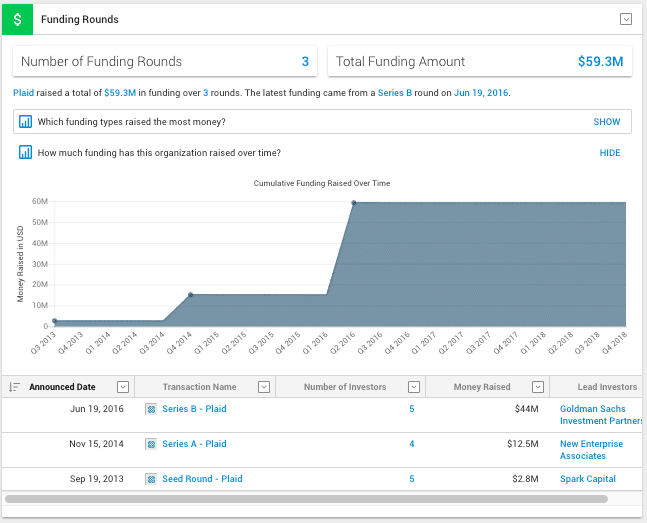
Task: Click the sort icon beside Announced Date
Action: (14, 387)
